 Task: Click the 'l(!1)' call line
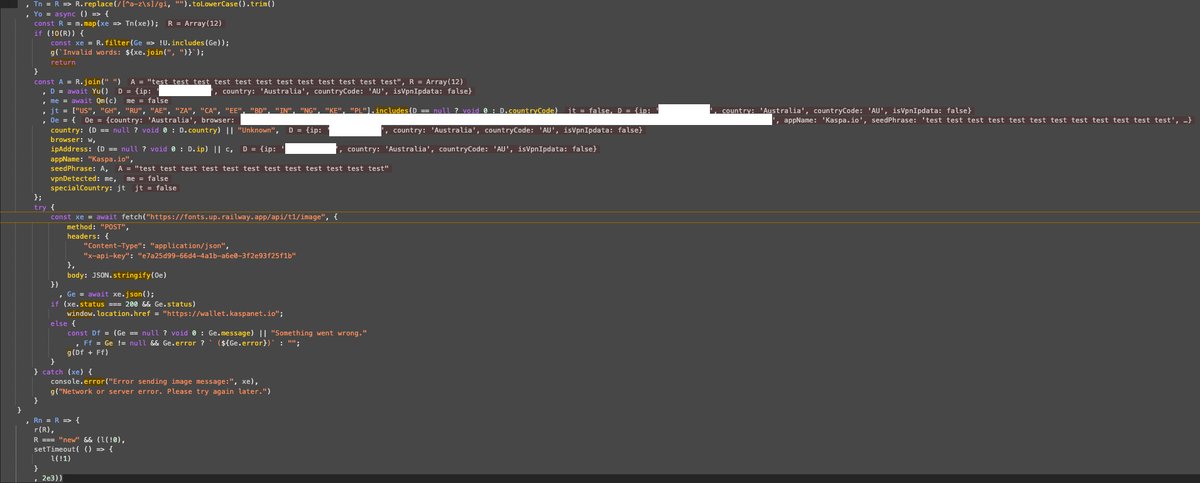coord(62,458)
